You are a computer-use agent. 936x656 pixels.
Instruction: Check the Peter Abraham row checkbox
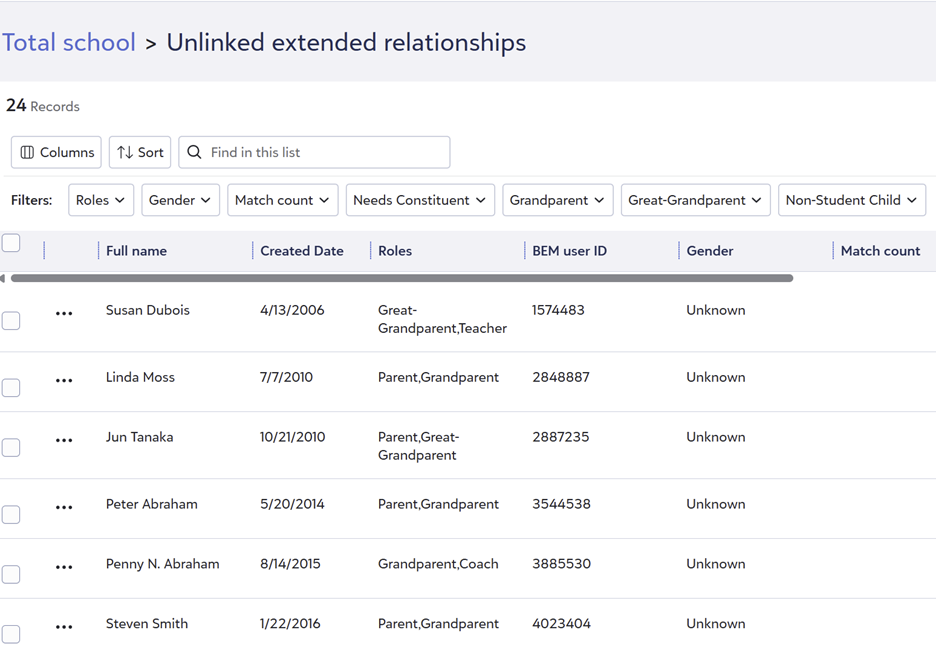(x=11, y=515)
